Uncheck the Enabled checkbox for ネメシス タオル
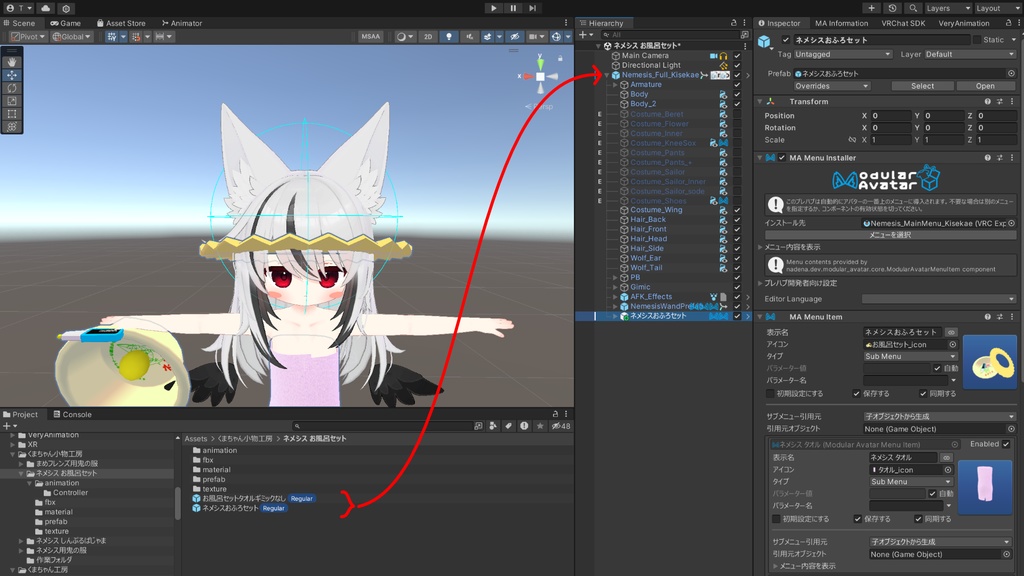This screenshot has height=576, width=1024. coord(1006,444)
